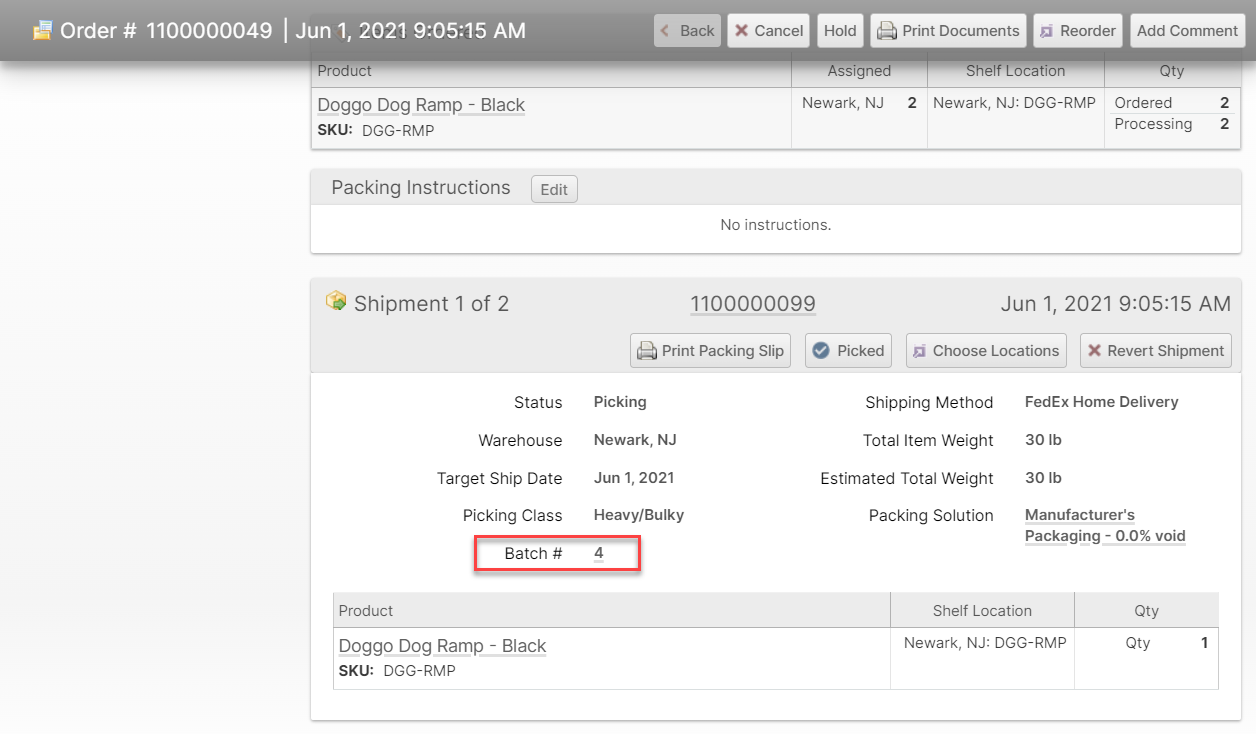The image size is (1256, 734).
Task: Open shipment number 1100000099 link
Action: point(752,304)
